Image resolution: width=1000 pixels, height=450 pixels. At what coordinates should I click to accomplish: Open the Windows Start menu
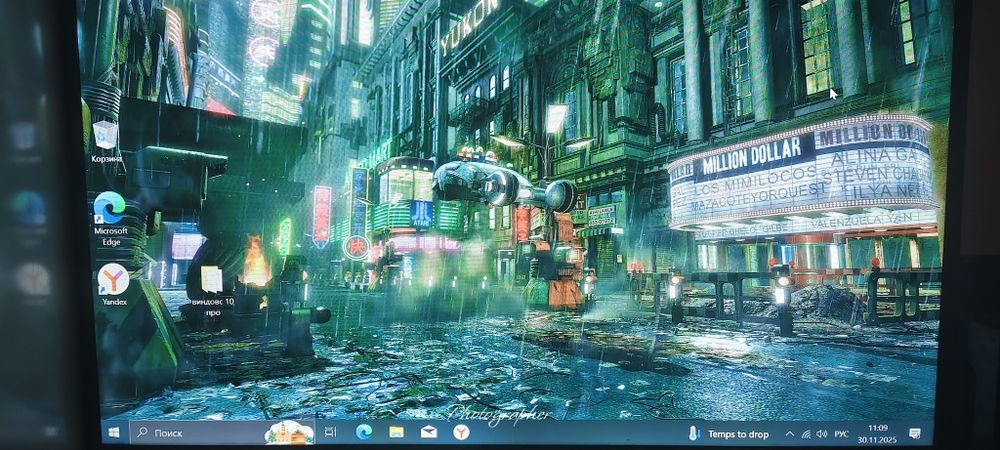coord(114,433)
